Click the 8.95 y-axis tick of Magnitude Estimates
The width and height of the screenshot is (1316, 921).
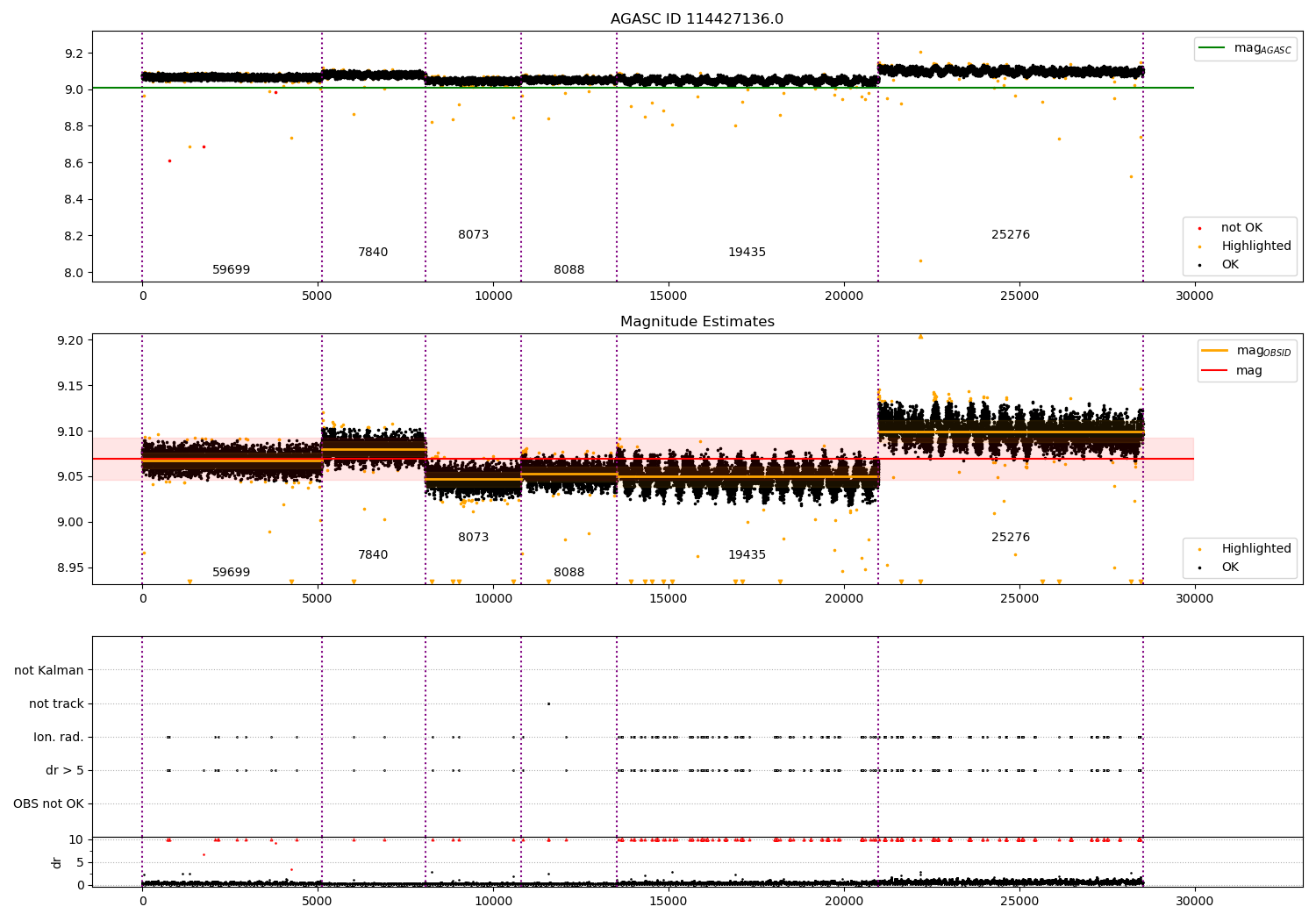coord(70,568)
